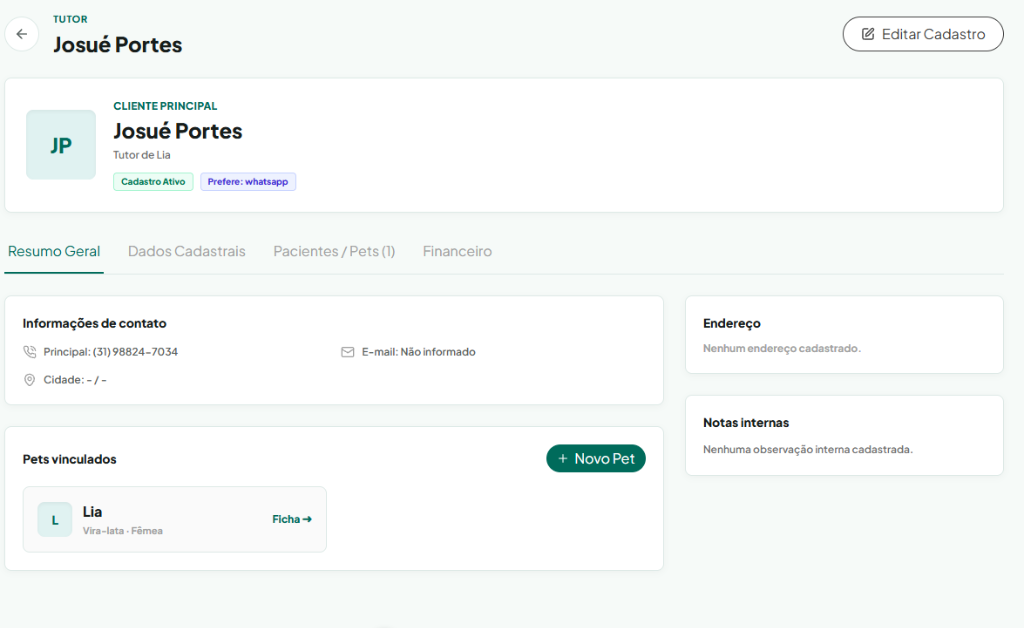The height and width of the screenshot is (628, 1024).
Task: Click the CLIENTE PRINCIPAL label
Action: [x=165, y=106]
